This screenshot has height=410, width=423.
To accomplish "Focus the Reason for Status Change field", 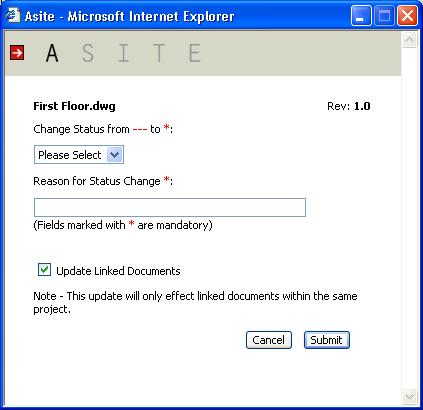I will [170, 207].
